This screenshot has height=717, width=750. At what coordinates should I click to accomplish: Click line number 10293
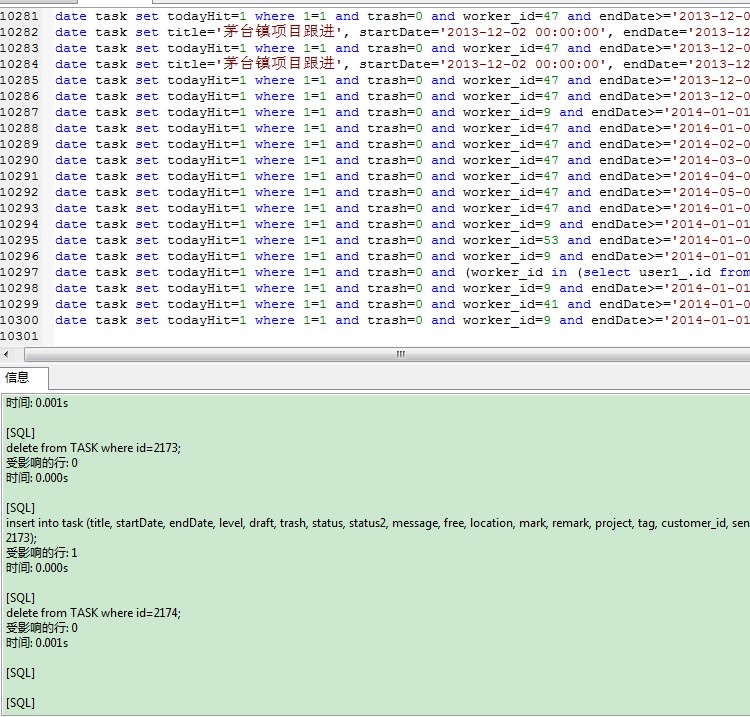click(x=19, y=208)
